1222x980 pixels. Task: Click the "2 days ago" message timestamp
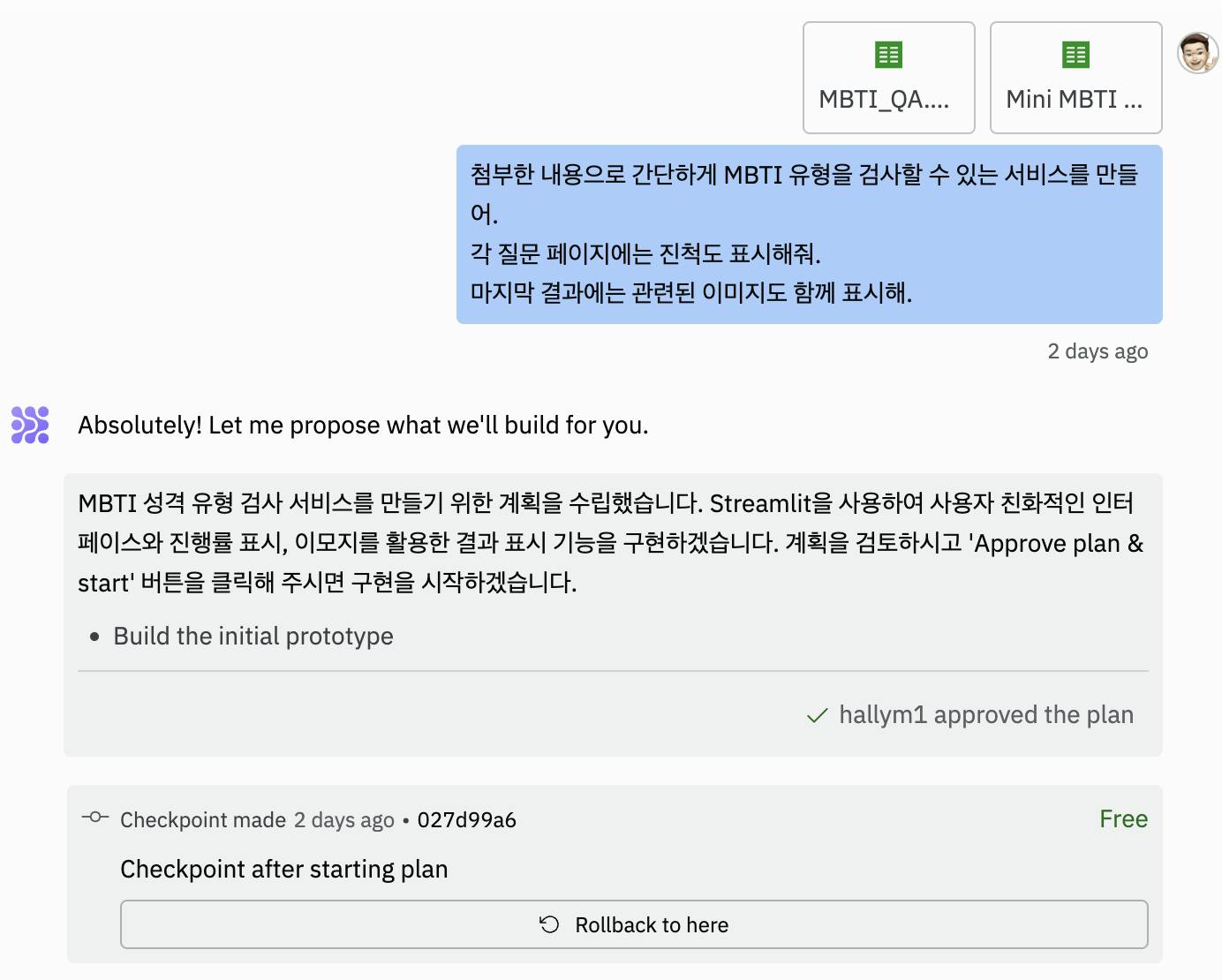pyautogui.click(x=1098, y=351)
